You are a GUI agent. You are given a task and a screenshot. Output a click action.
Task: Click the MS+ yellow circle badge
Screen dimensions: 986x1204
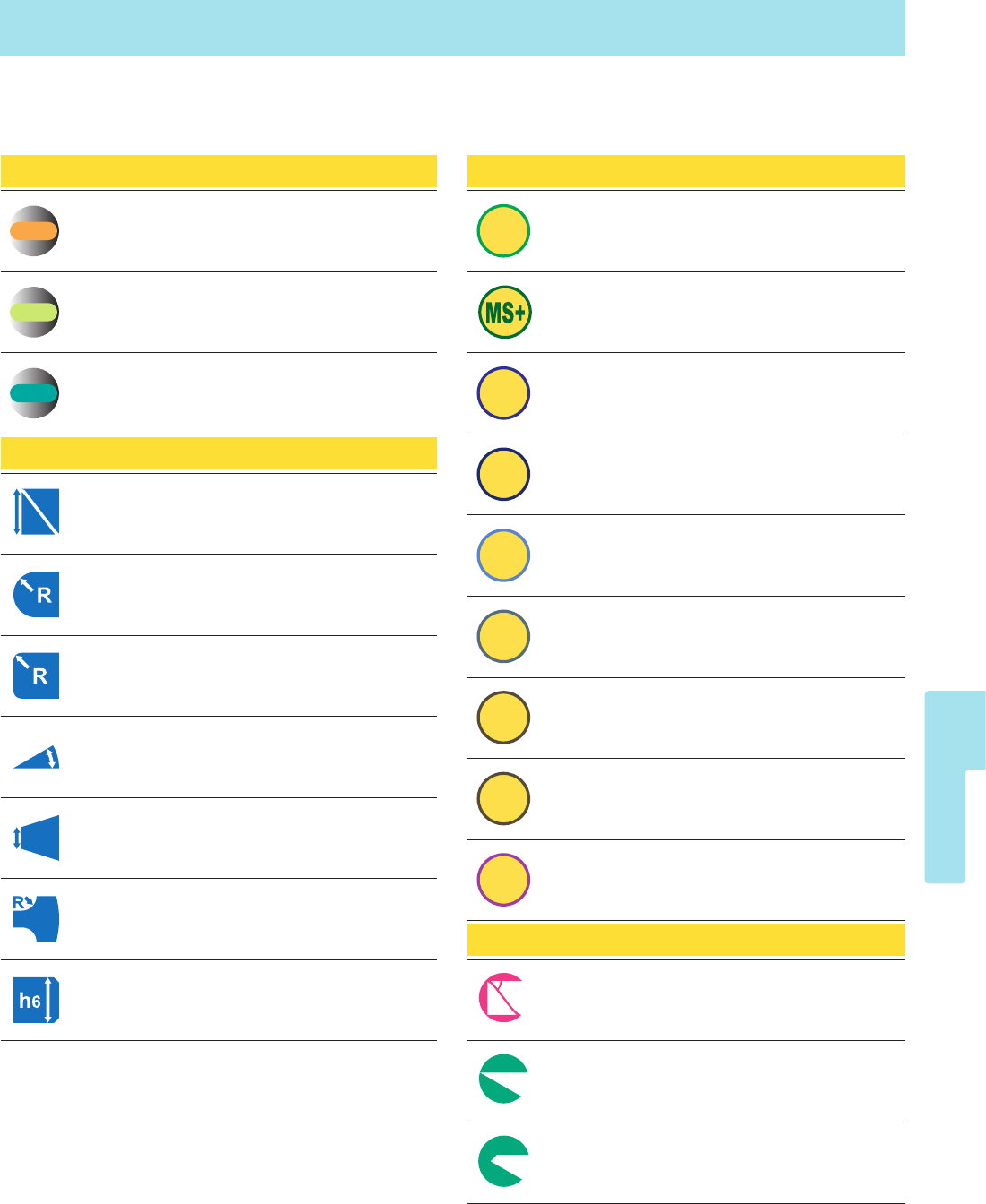[x=503, y=313]
